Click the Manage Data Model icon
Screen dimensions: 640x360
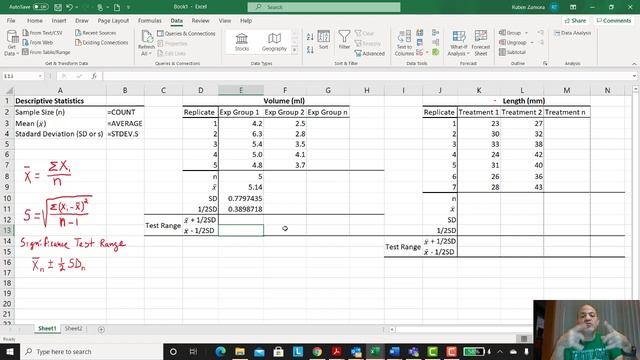[436, 52]
